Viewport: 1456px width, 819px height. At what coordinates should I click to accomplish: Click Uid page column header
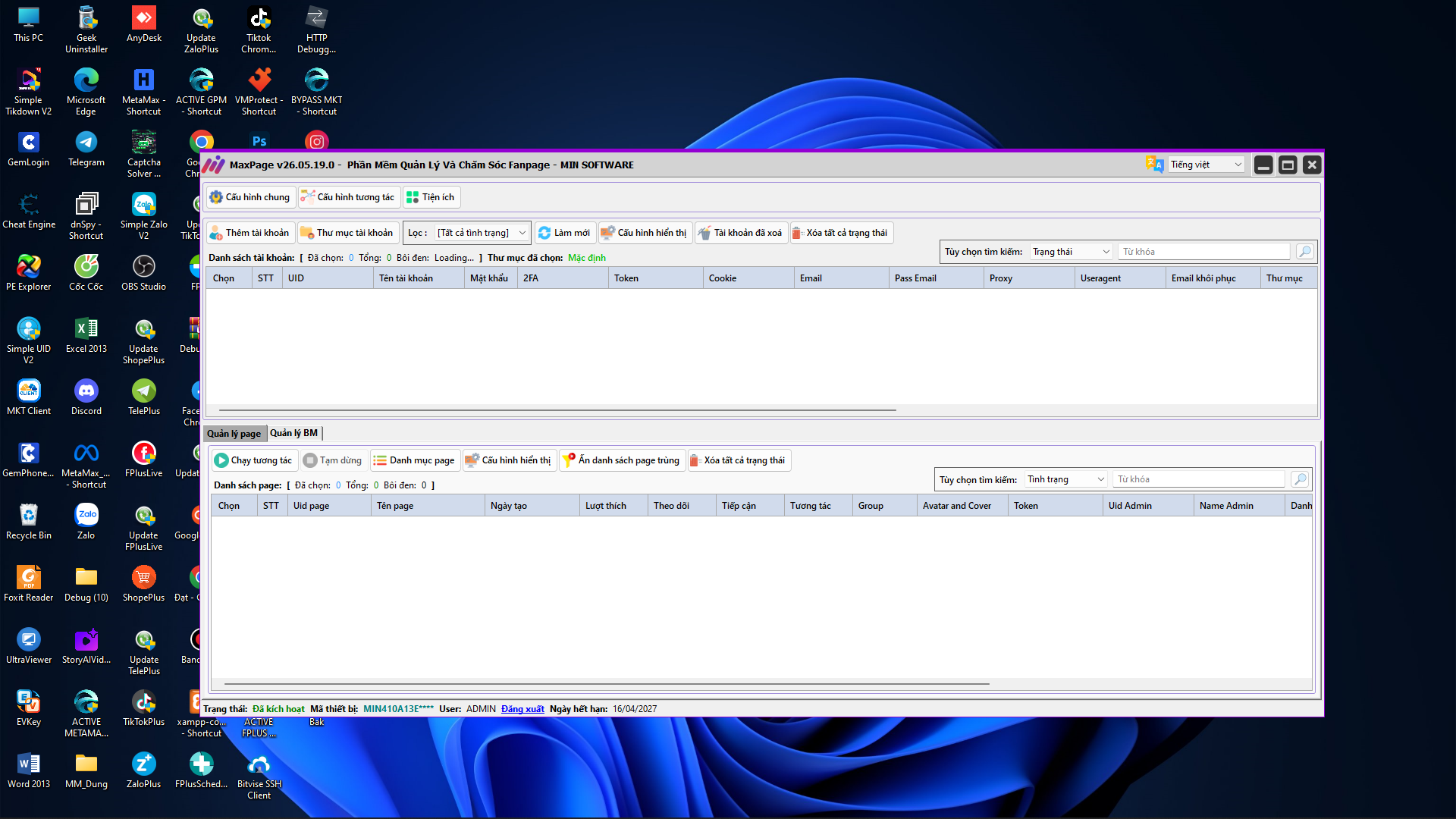click(x=329, y=506)
